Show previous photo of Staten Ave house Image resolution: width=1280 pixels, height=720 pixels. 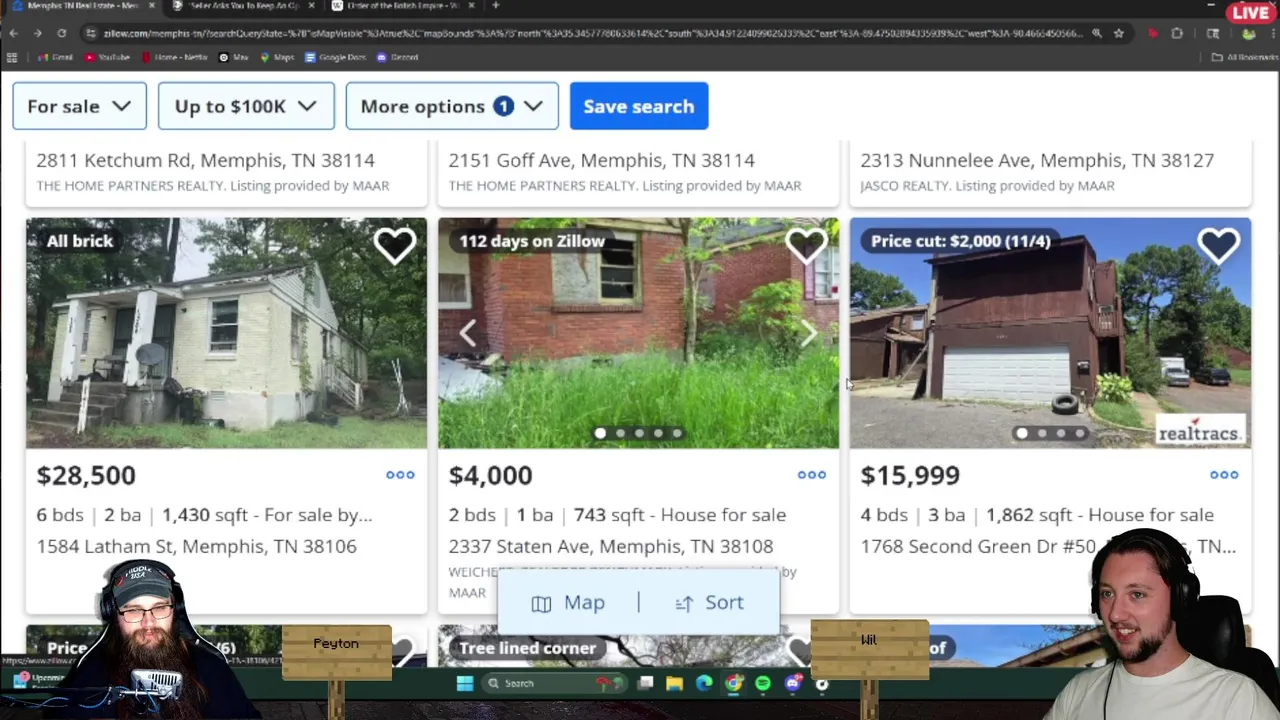click(468, 333)
